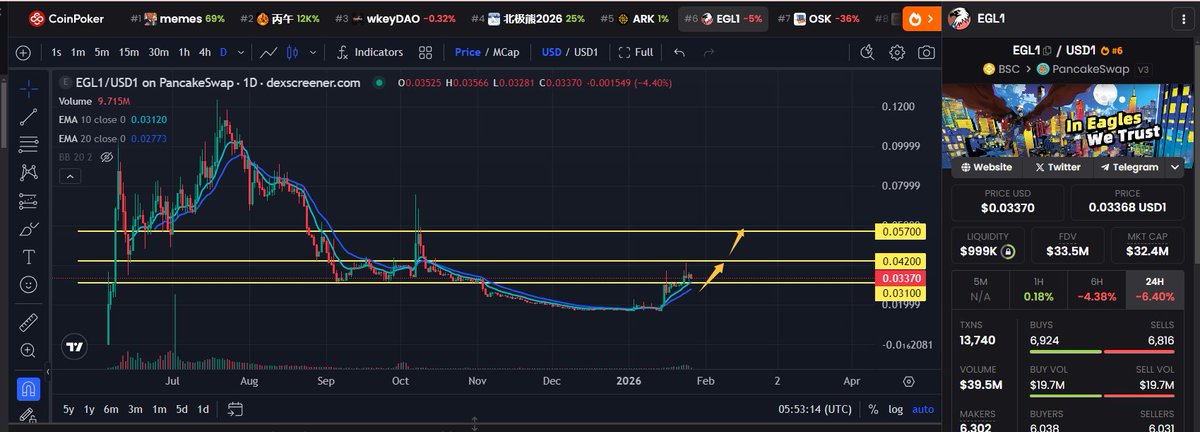Click the compare or add symbol plus icon

pos(23,52)
